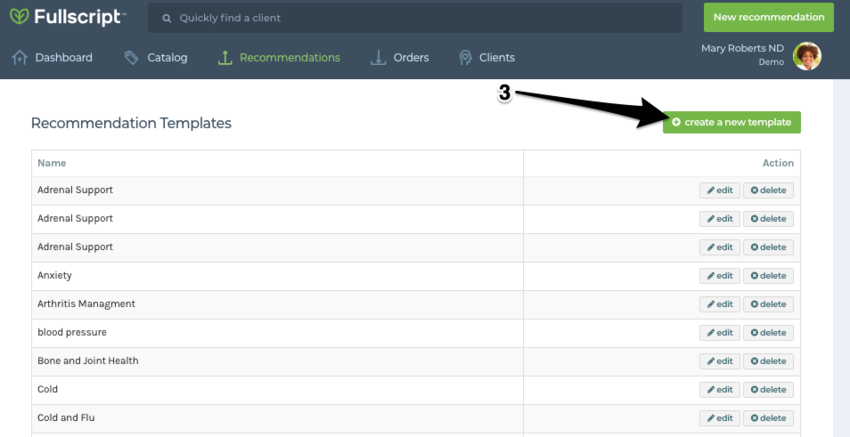Click the Dashboard house icon
The image size is (850, 437).
pyautogui.click(x=19, y=58)
